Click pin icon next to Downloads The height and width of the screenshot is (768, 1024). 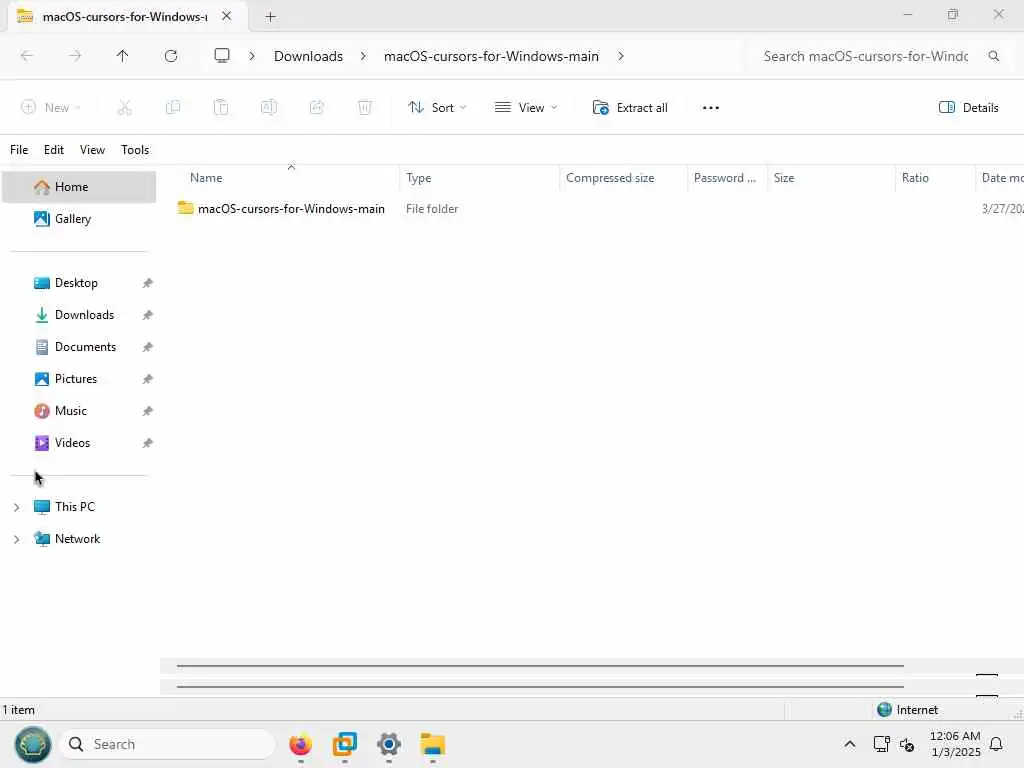(x=148, y=315)
